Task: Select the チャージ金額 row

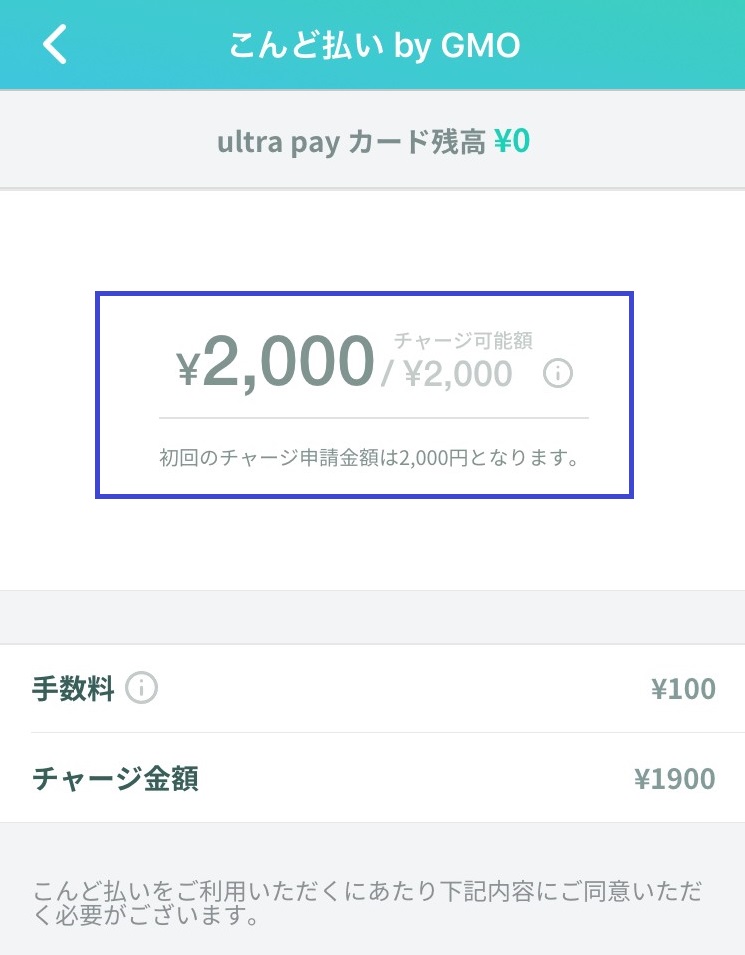Action: pyautogui.click(x=372, y=778)
